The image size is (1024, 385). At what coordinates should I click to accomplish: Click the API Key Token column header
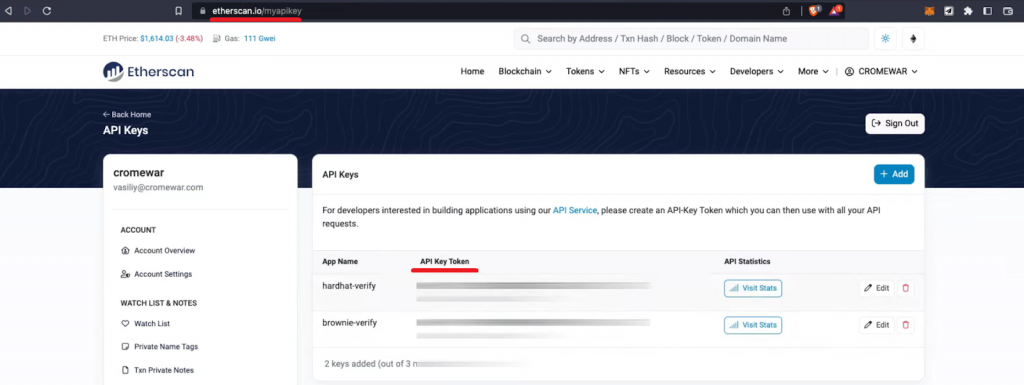[444, 261]
